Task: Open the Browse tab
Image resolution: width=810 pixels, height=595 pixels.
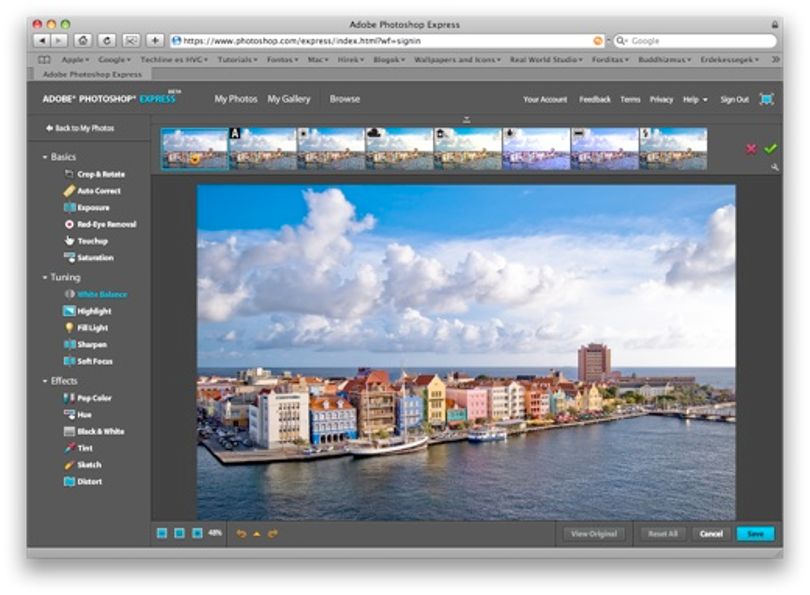Action: pos(345,99)
